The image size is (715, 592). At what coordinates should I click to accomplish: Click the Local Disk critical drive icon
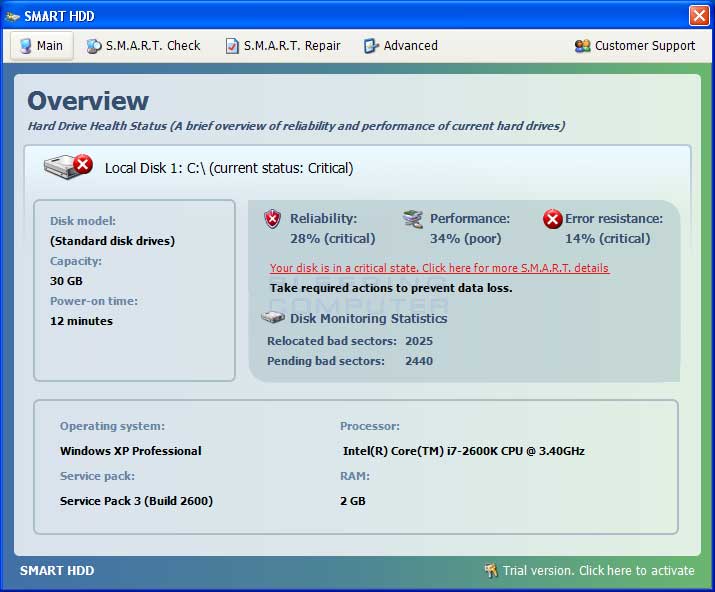click(x=68, y=166)
